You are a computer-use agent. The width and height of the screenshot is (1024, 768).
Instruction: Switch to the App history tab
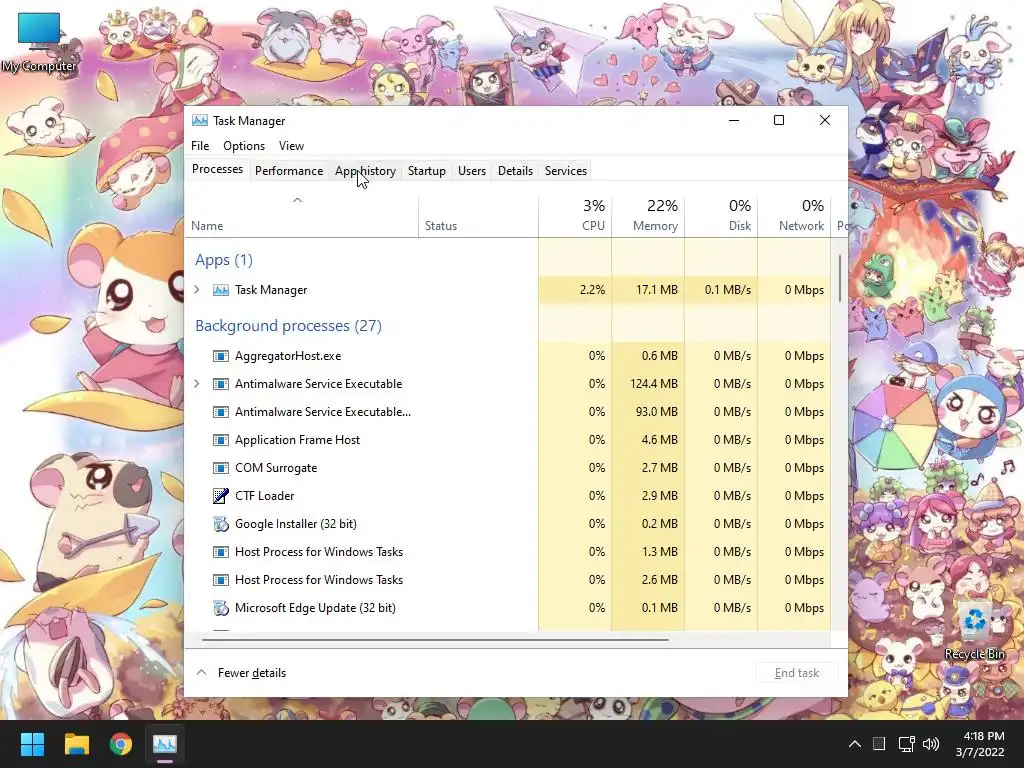(x=365, y=170)
